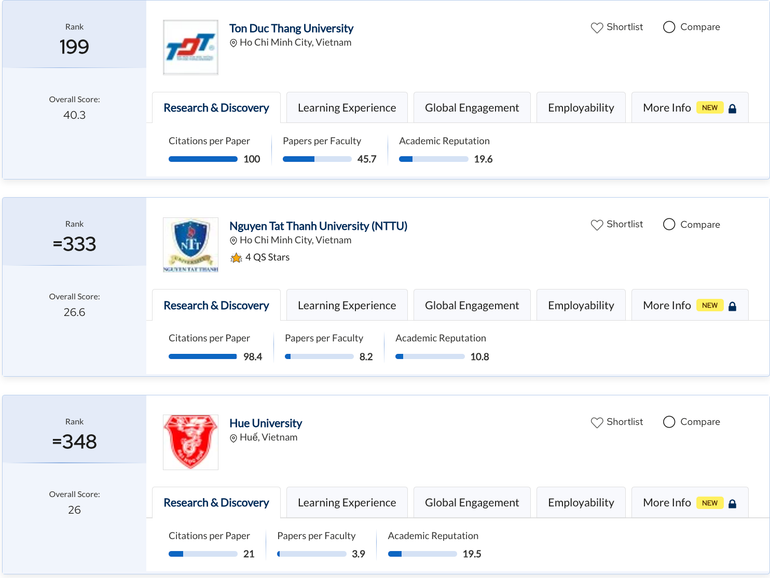Switch to Global Engagement tab for NTTU

pos(471,305)
